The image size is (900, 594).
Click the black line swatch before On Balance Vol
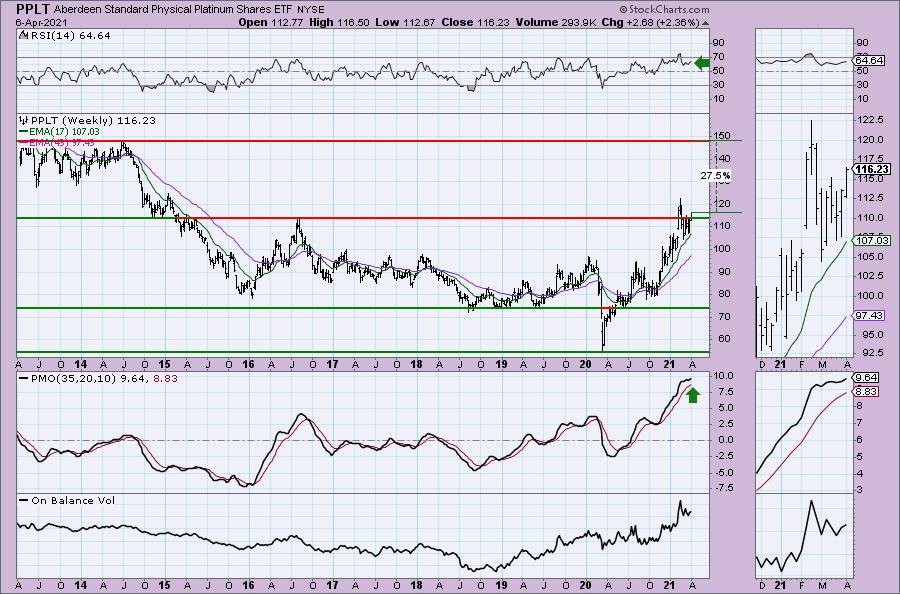[x=24, y=500]
